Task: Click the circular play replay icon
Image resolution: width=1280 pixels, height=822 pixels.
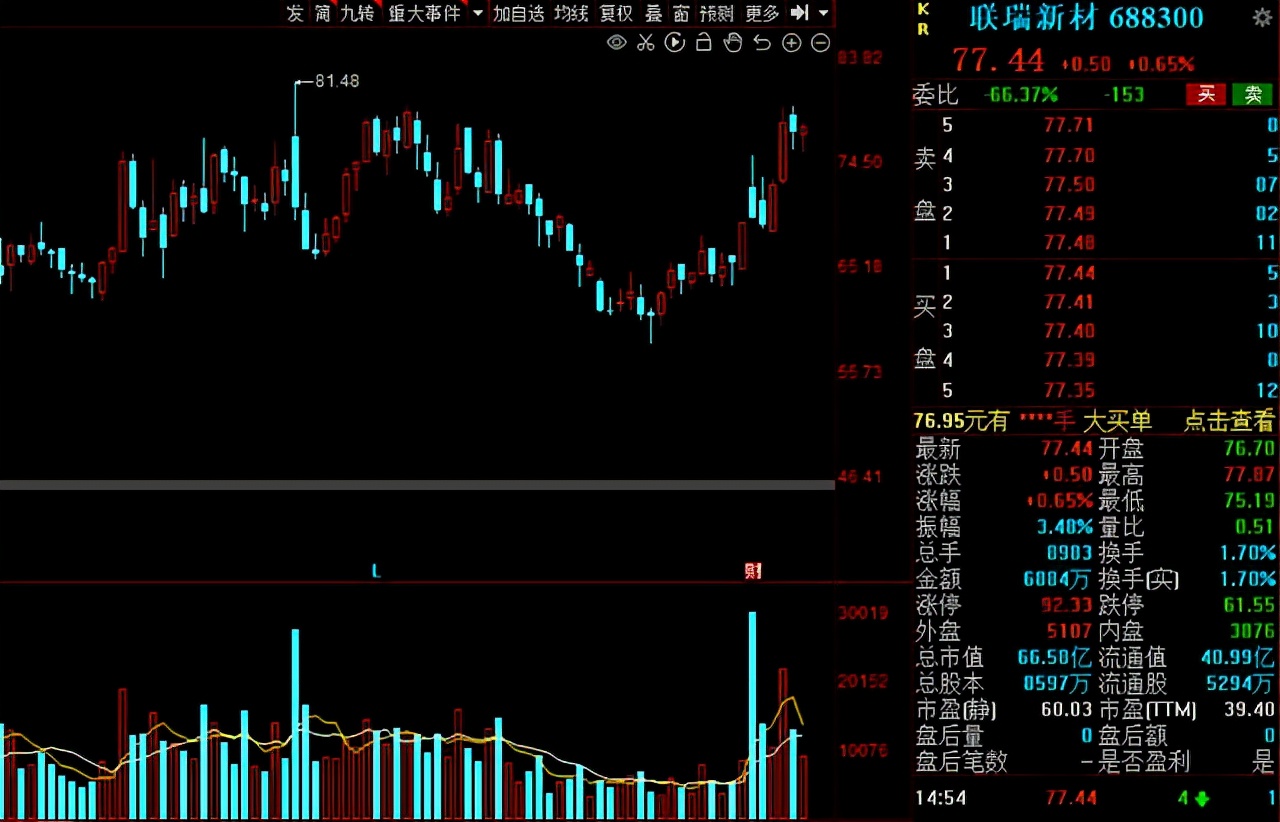Action: (x=675, y=43)
